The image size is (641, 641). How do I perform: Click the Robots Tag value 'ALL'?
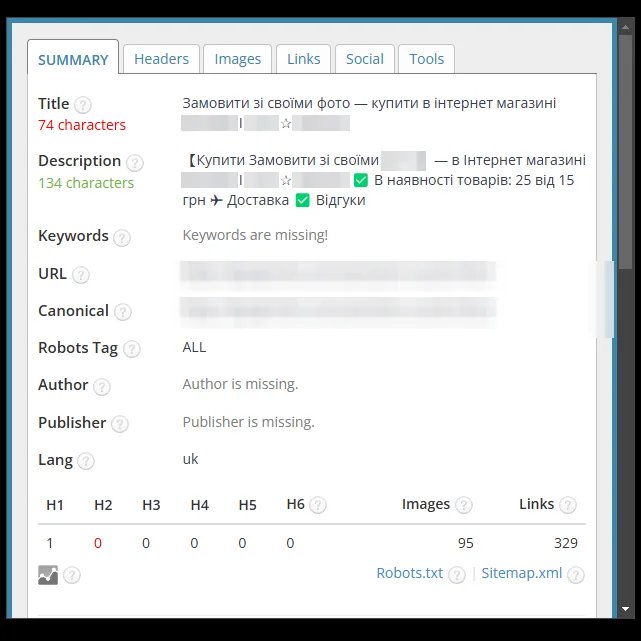coord(194,347)
